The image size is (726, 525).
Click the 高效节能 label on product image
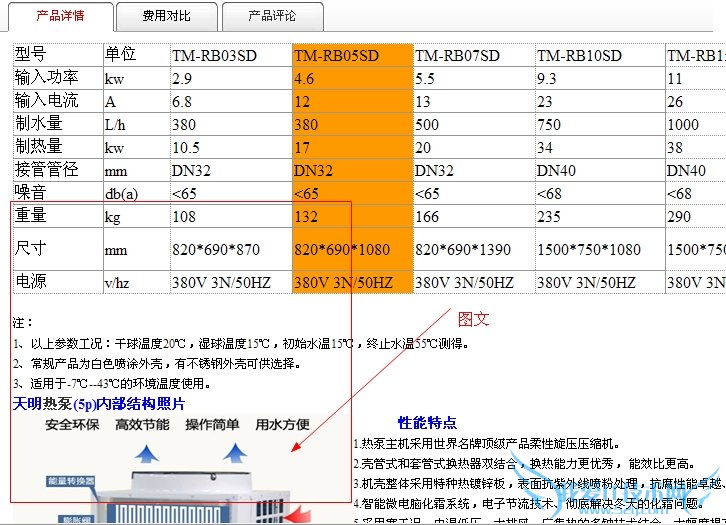click(x=143, y=425)
